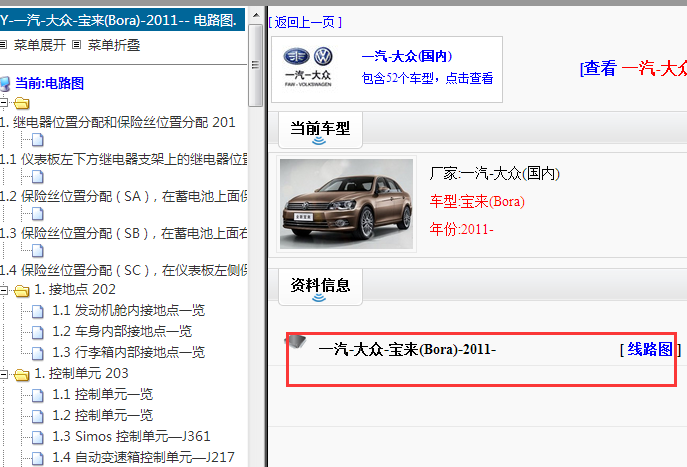687x467 pixels.
Task: Click the 车型:宝来(Bora) text
Action: 477,202
